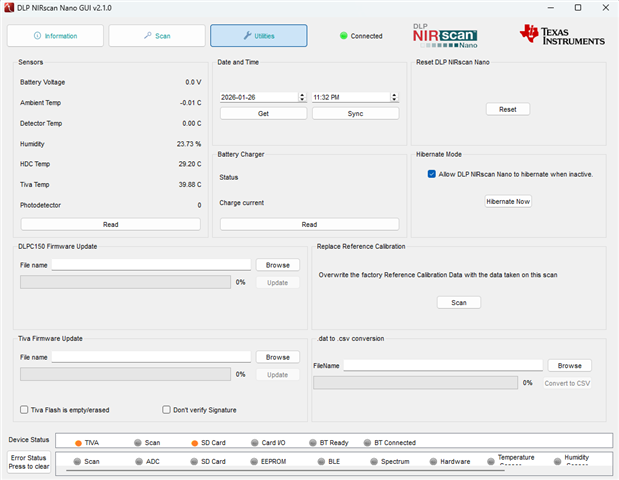The height and width of the screenshot is (480, 619).
Task: Enable Don't verify Signature checkbox
Action: click(x=166, y=410)
